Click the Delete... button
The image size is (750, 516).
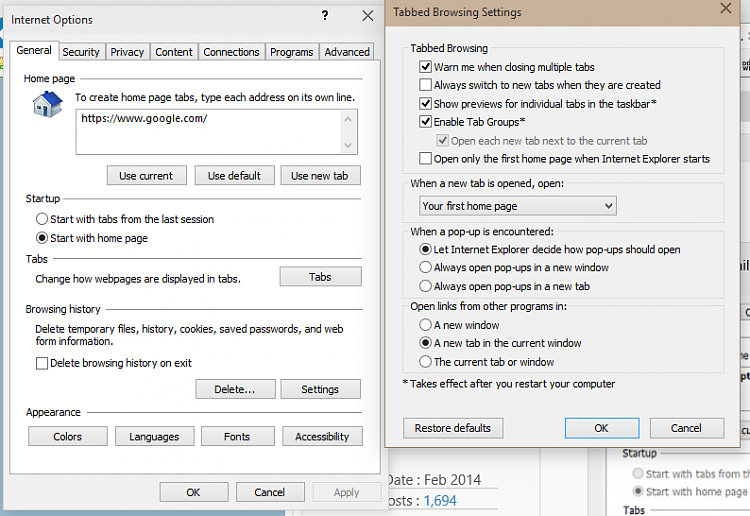pyautogui.click(x=235, y=389)
